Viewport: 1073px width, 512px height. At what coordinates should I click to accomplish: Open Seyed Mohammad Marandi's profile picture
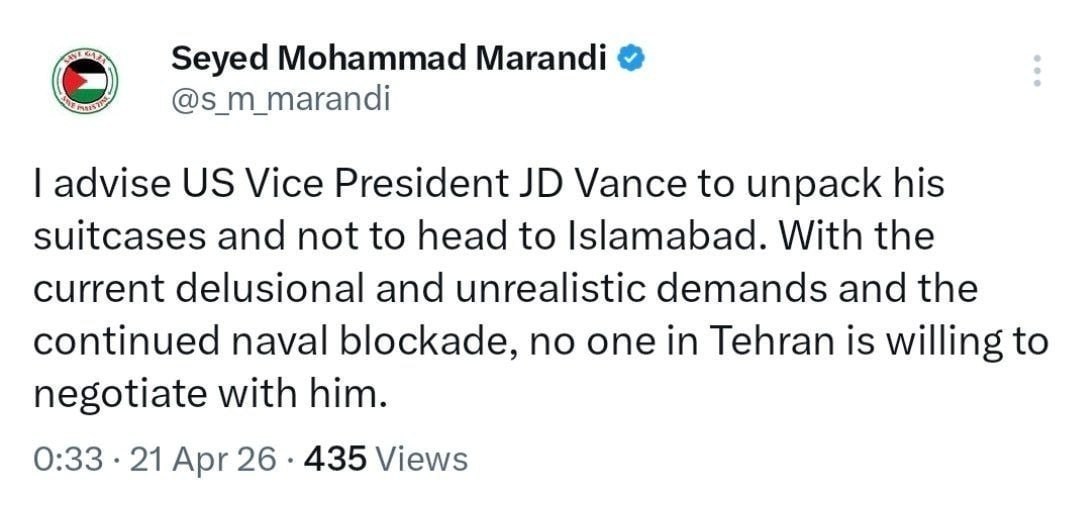coord(84,82)
